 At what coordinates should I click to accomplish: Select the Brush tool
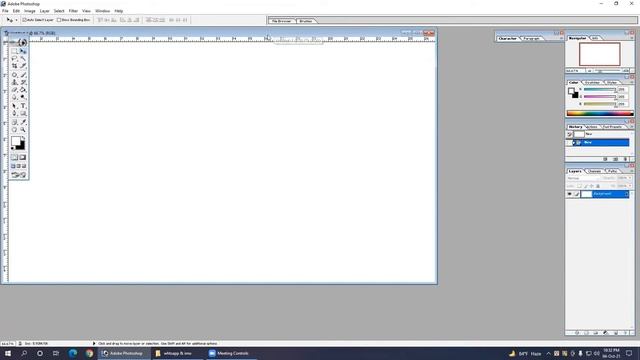pos(23,75)
